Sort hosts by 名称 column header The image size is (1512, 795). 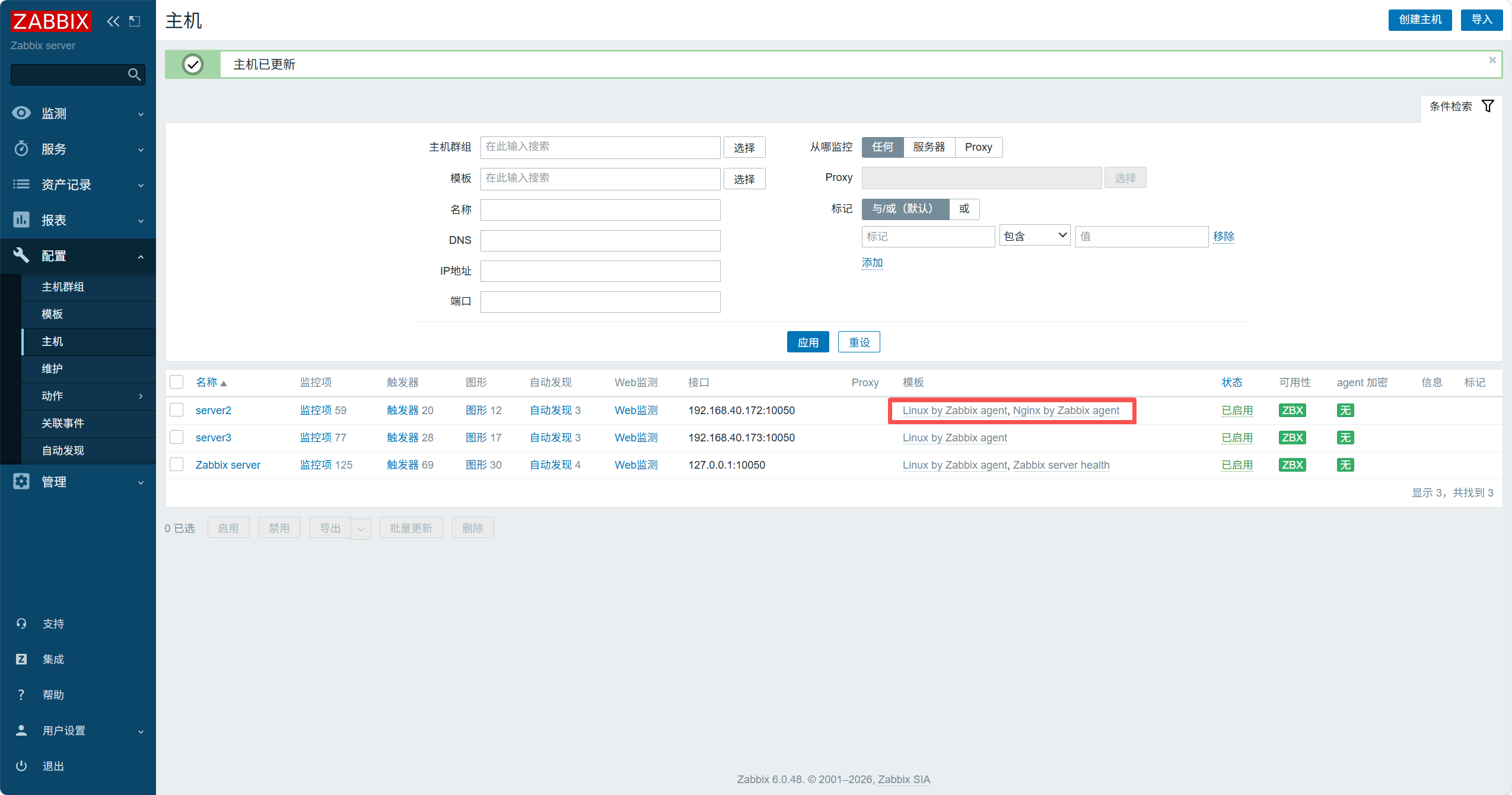click(x=211, y=382)
